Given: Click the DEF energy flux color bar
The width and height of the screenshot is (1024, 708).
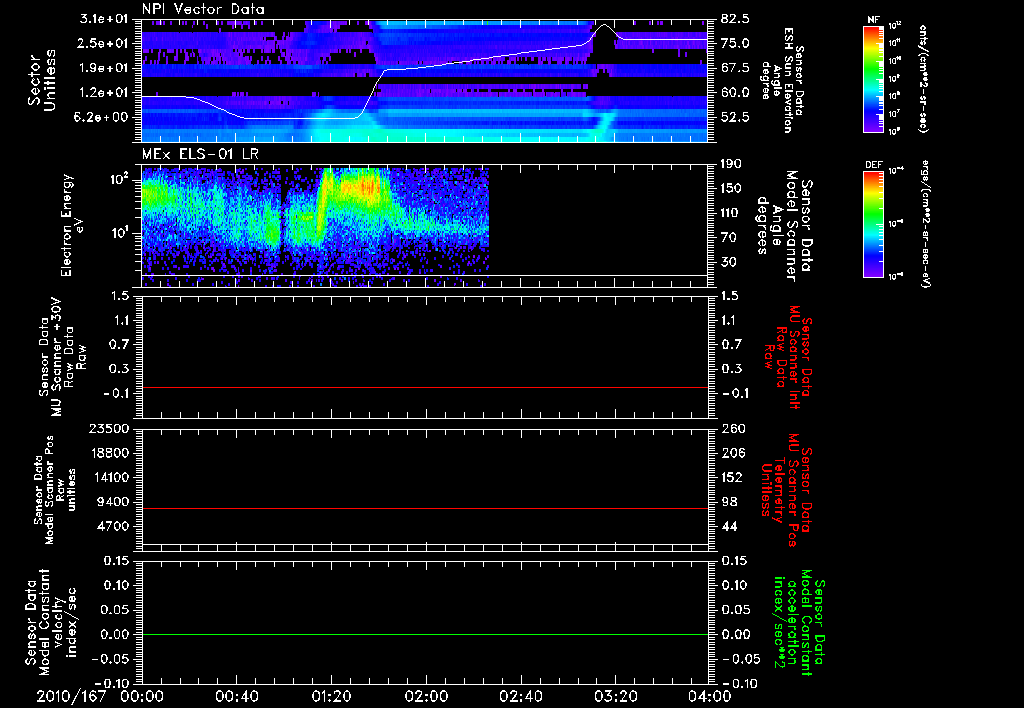Looking at the screenshot, I should click(x=874, y=224).
